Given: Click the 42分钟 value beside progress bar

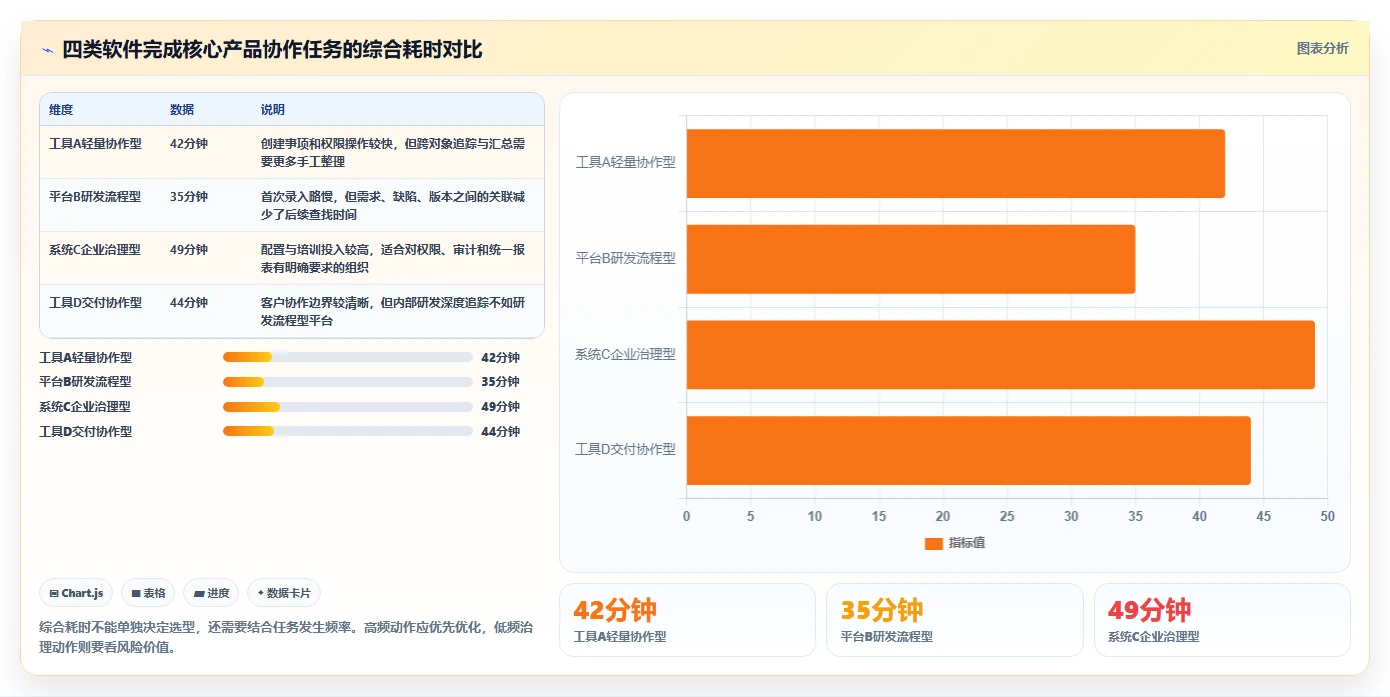Looking at the screenshot, I should [x=500, y=357].
